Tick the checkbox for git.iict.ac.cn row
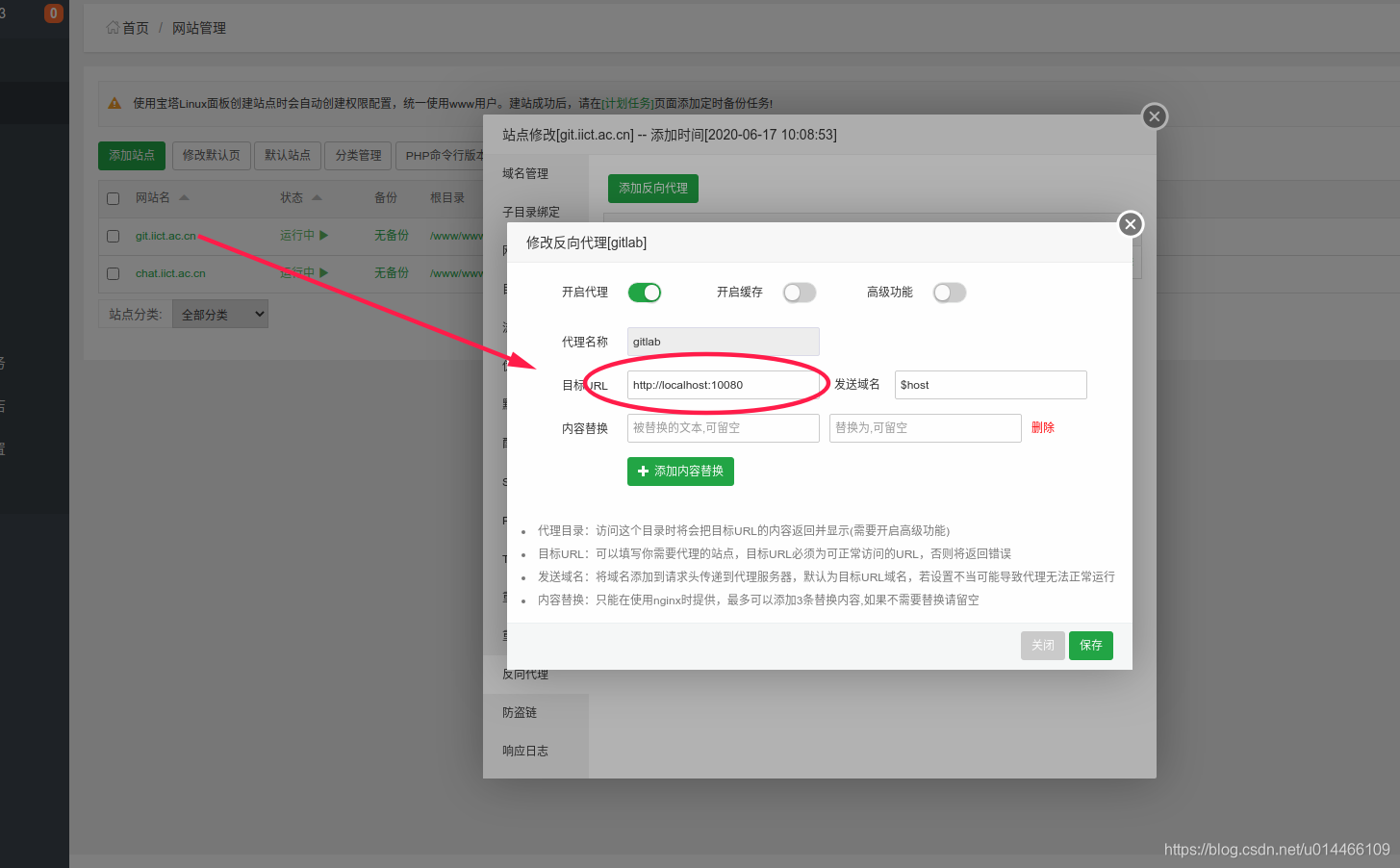 coord(114,236)
